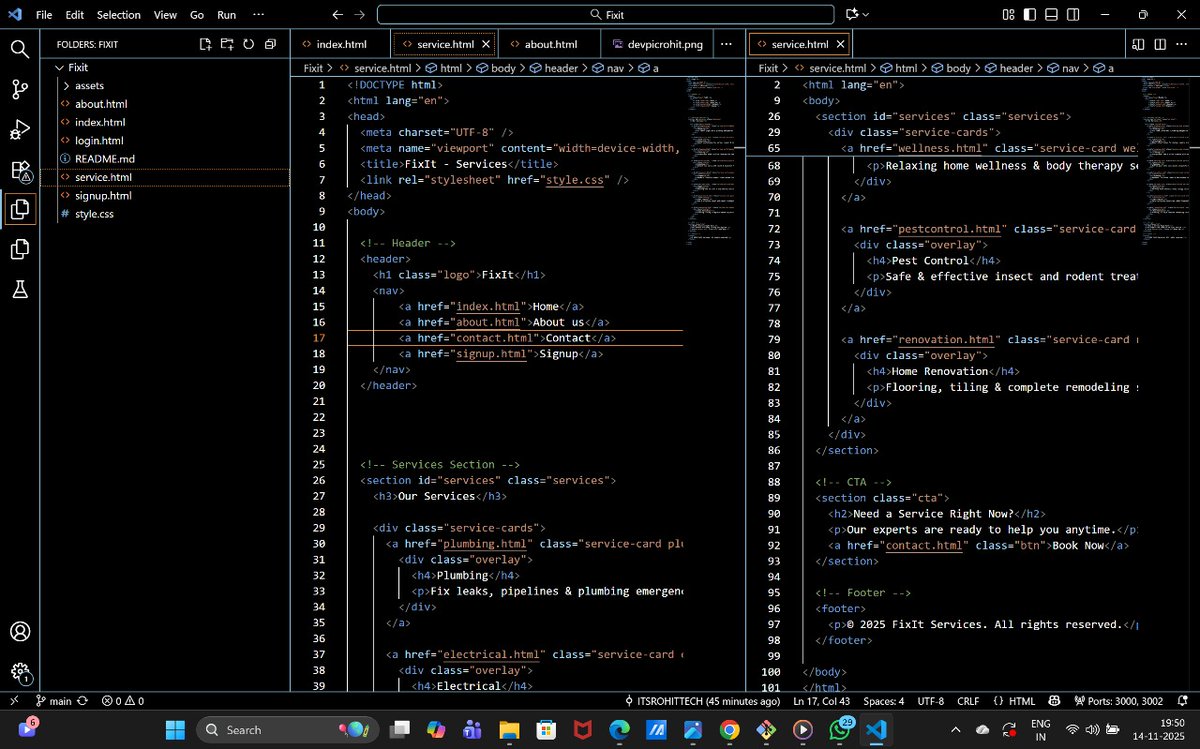
Task: Open the Go menu
Action: pyautogui.click(x=197, y=15)
